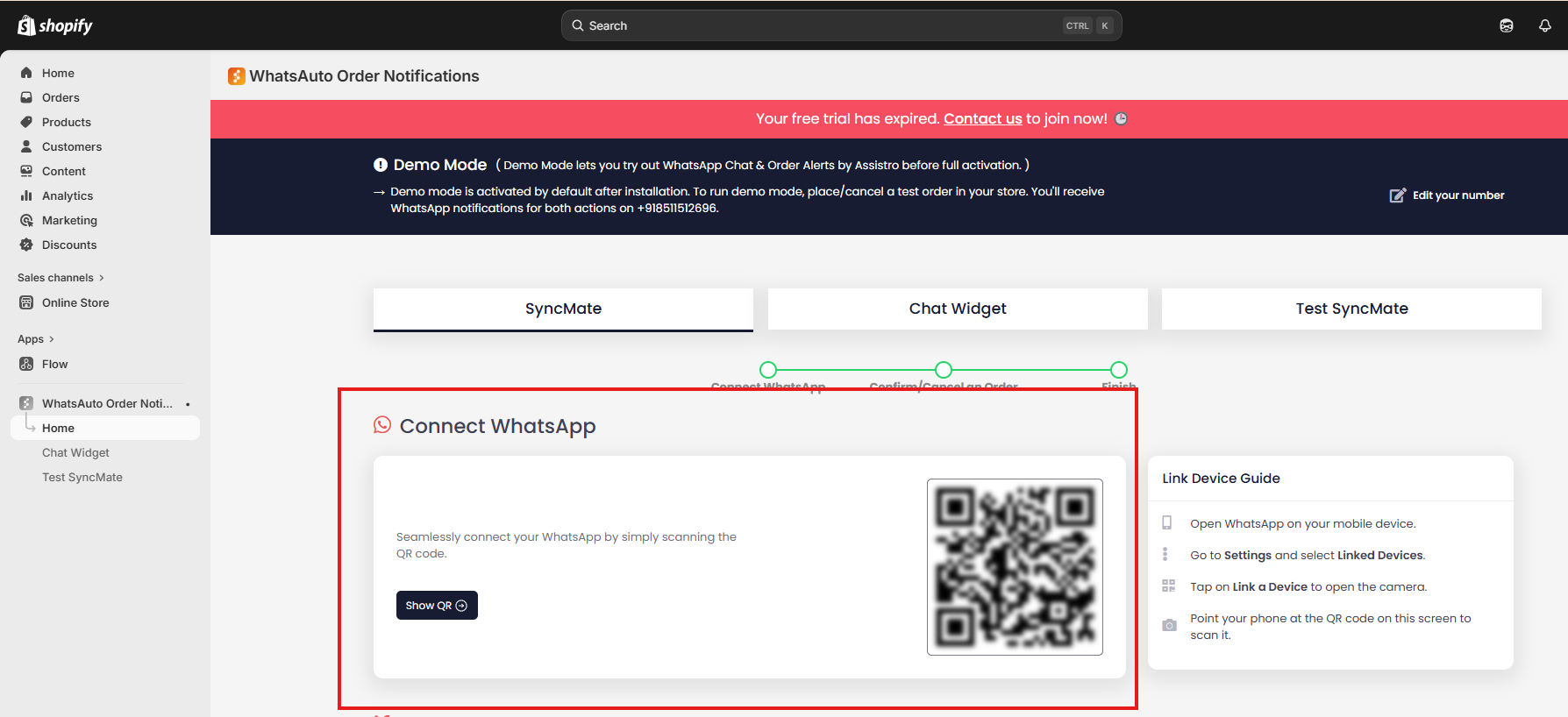The height and width of the screenshot is (717, 1568).
Task: Click the first progress step circle
Action: point(768,370)
